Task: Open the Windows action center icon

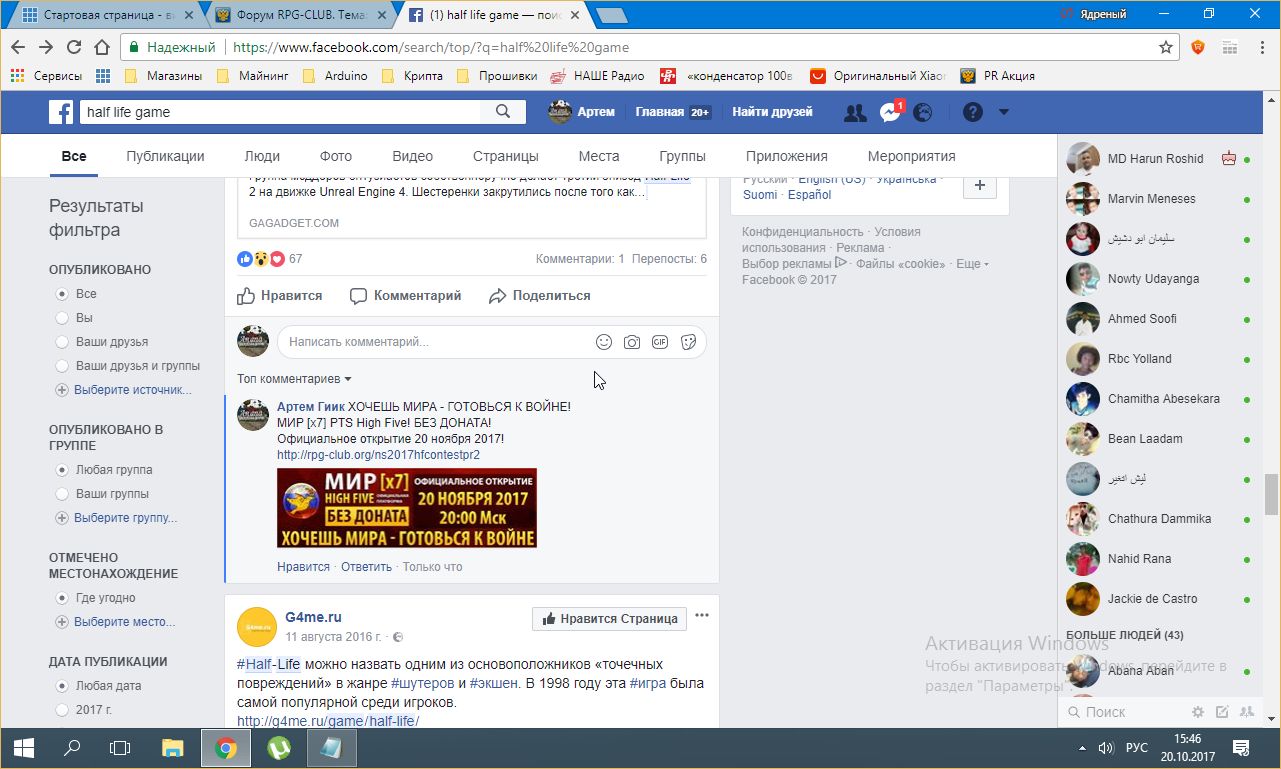Action: (x=1241, y=748)
